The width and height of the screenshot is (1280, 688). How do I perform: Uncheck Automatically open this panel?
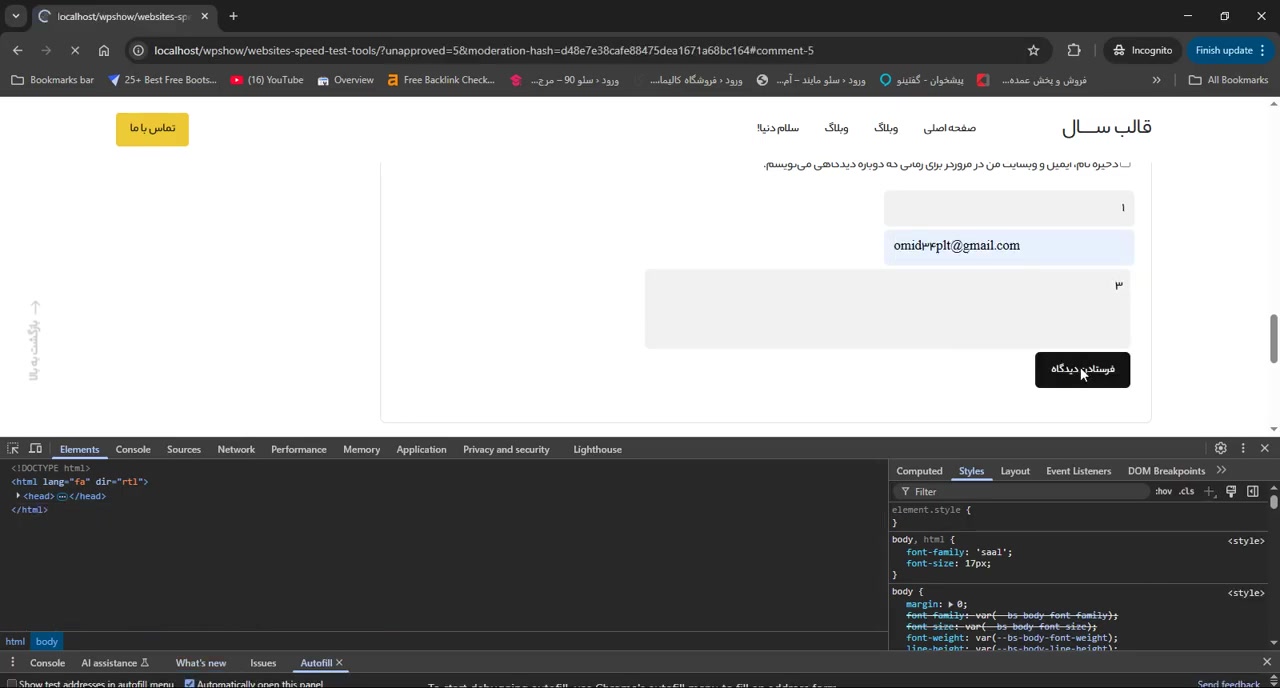pos(189,684)
